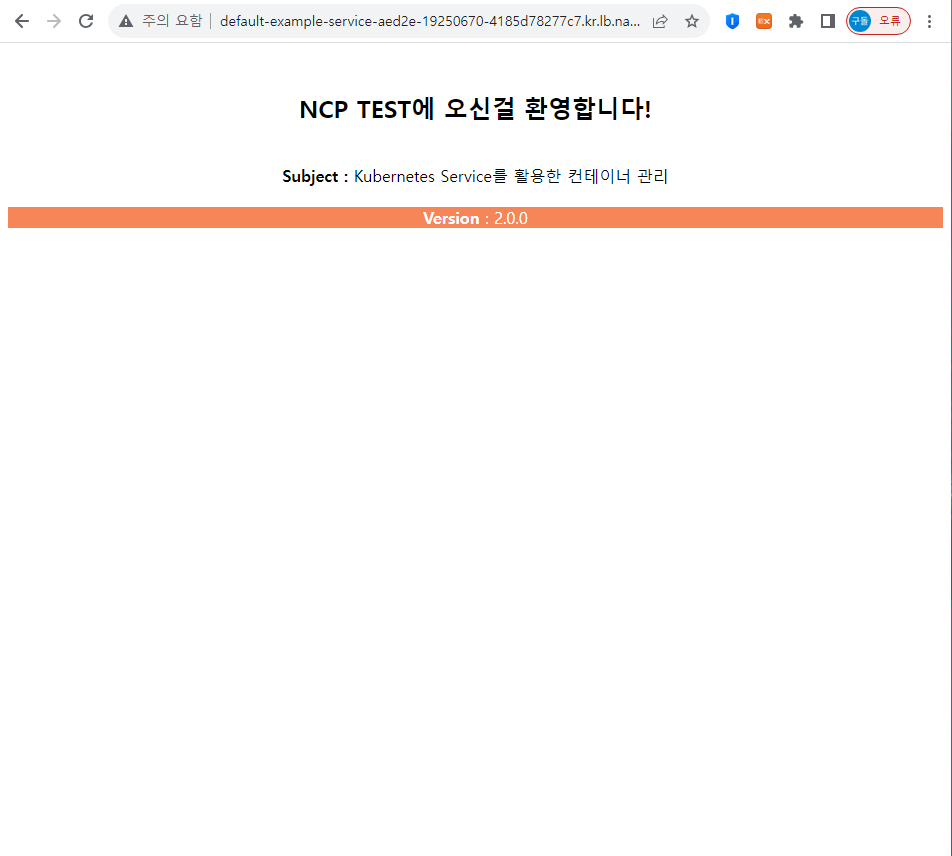
Task: Click the Version : 2.0.0 orange banner
Action: point(475,218)
